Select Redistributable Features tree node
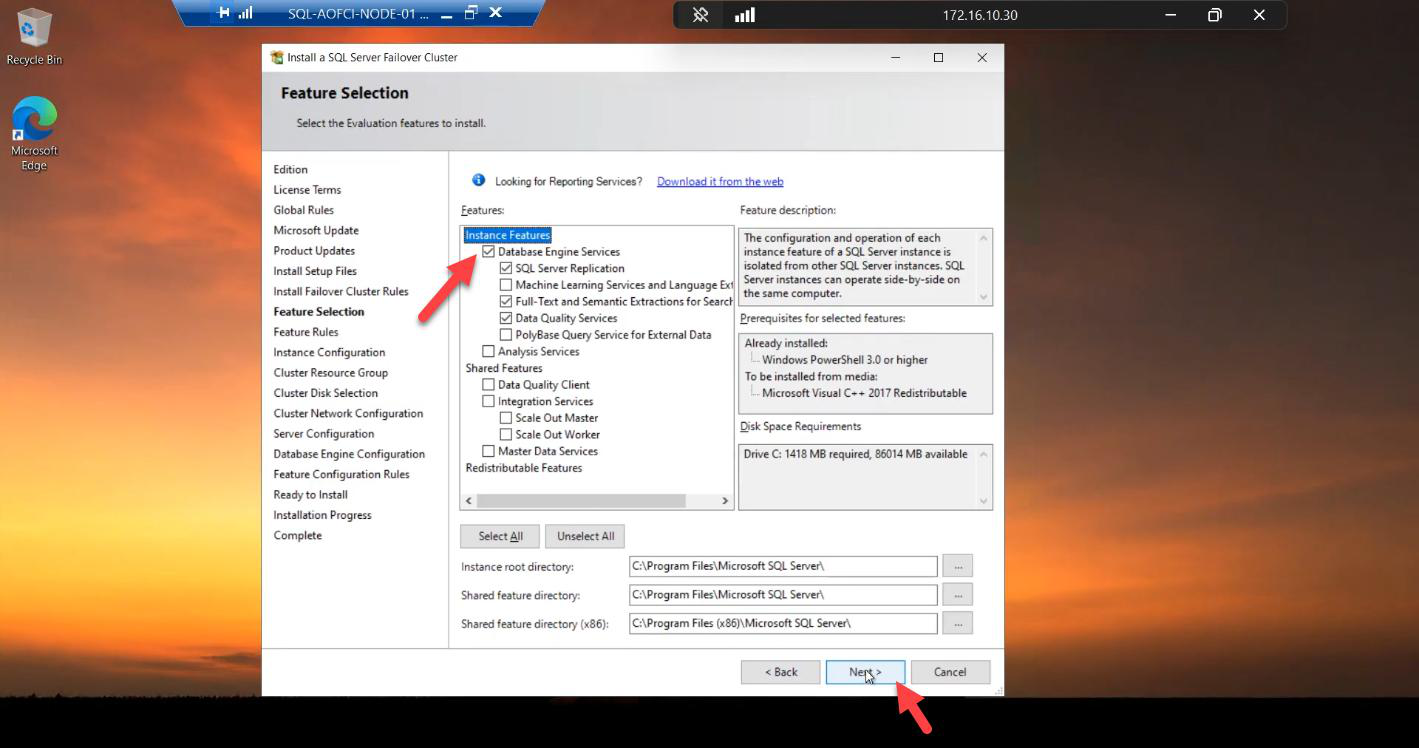Screen dimensions: 1419x748 524,468
